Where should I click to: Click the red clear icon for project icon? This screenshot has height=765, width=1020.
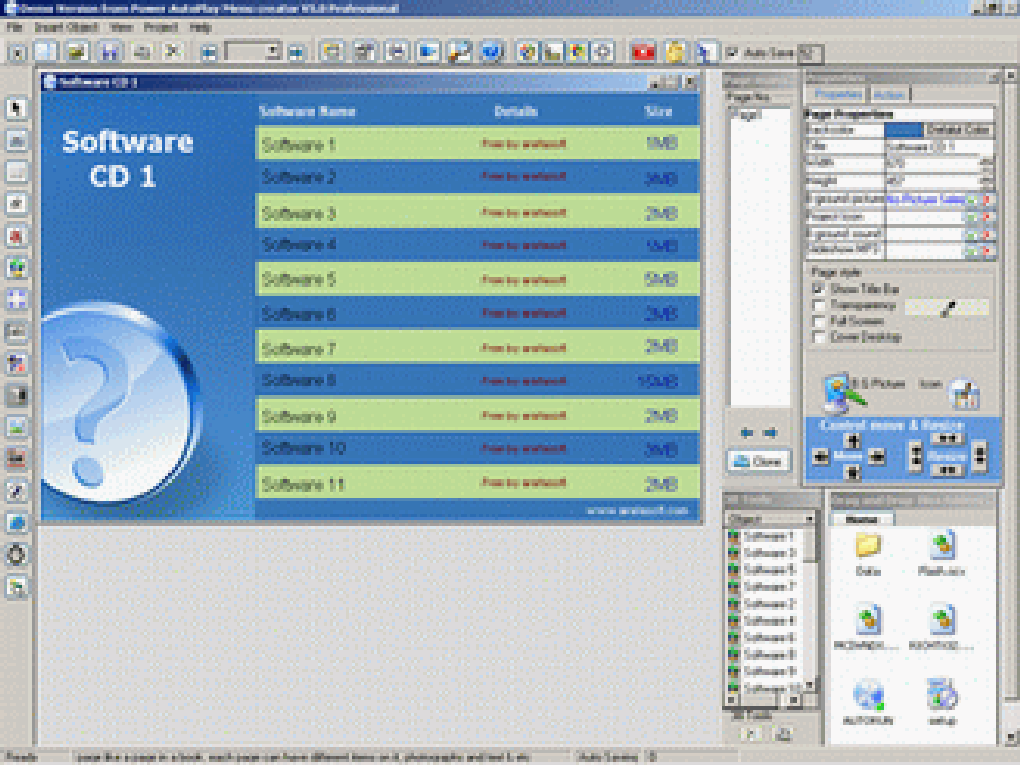click(987, 217)
